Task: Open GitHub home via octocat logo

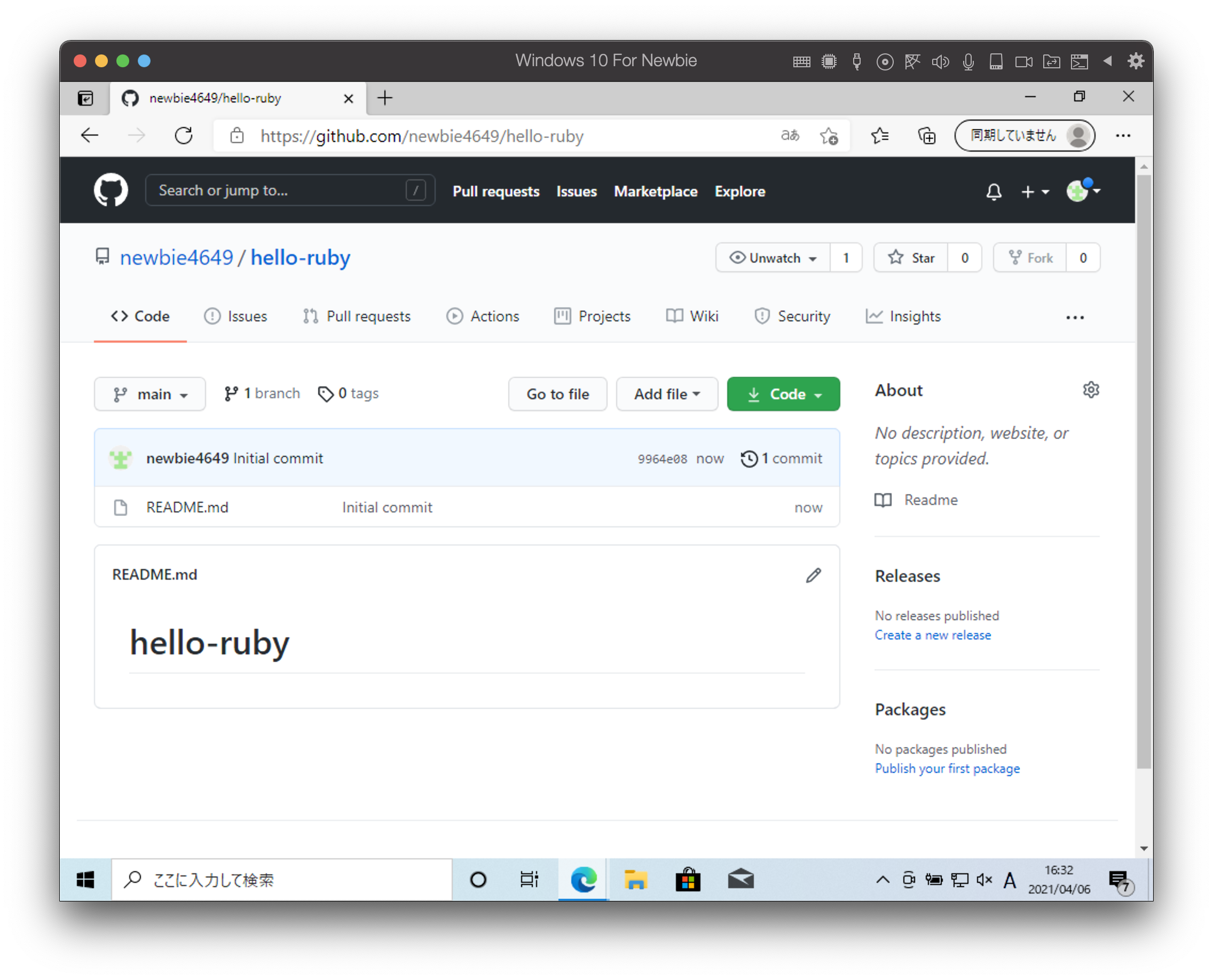Action: 110,189
